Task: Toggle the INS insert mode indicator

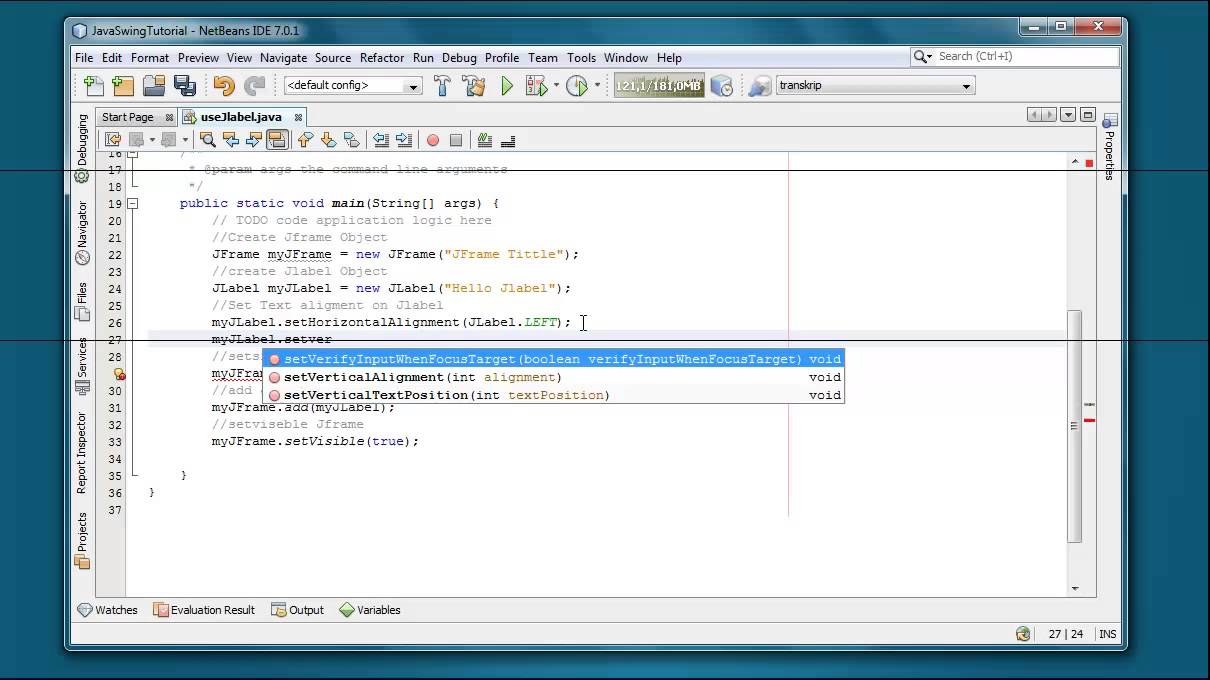Action: pos(1107,634)
